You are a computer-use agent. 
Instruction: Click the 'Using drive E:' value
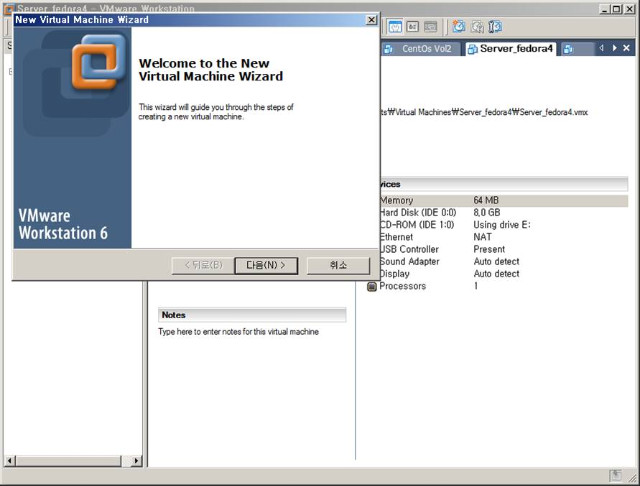click(x=502, y=225)
